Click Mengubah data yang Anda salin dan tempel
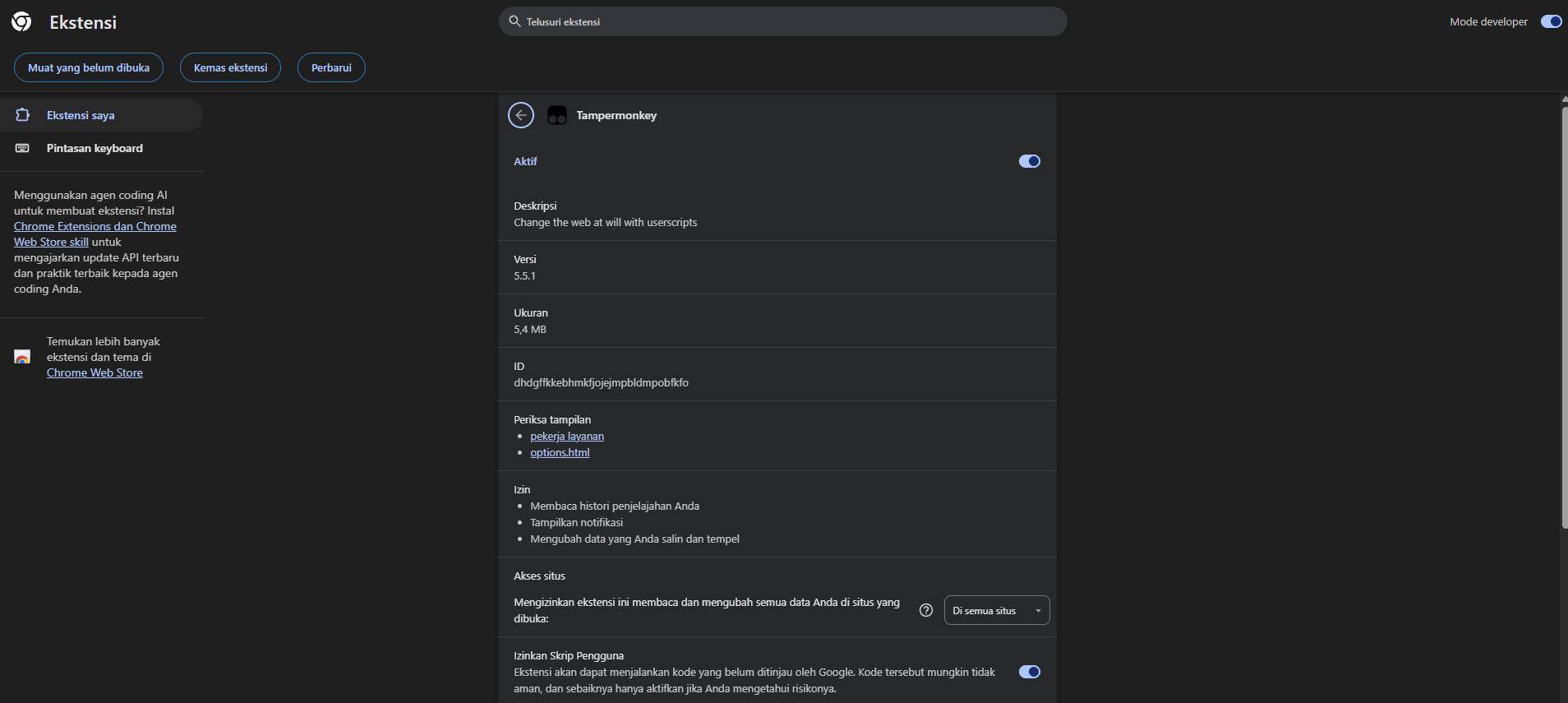The image size is (1568, 703). [x=634, y=539]
